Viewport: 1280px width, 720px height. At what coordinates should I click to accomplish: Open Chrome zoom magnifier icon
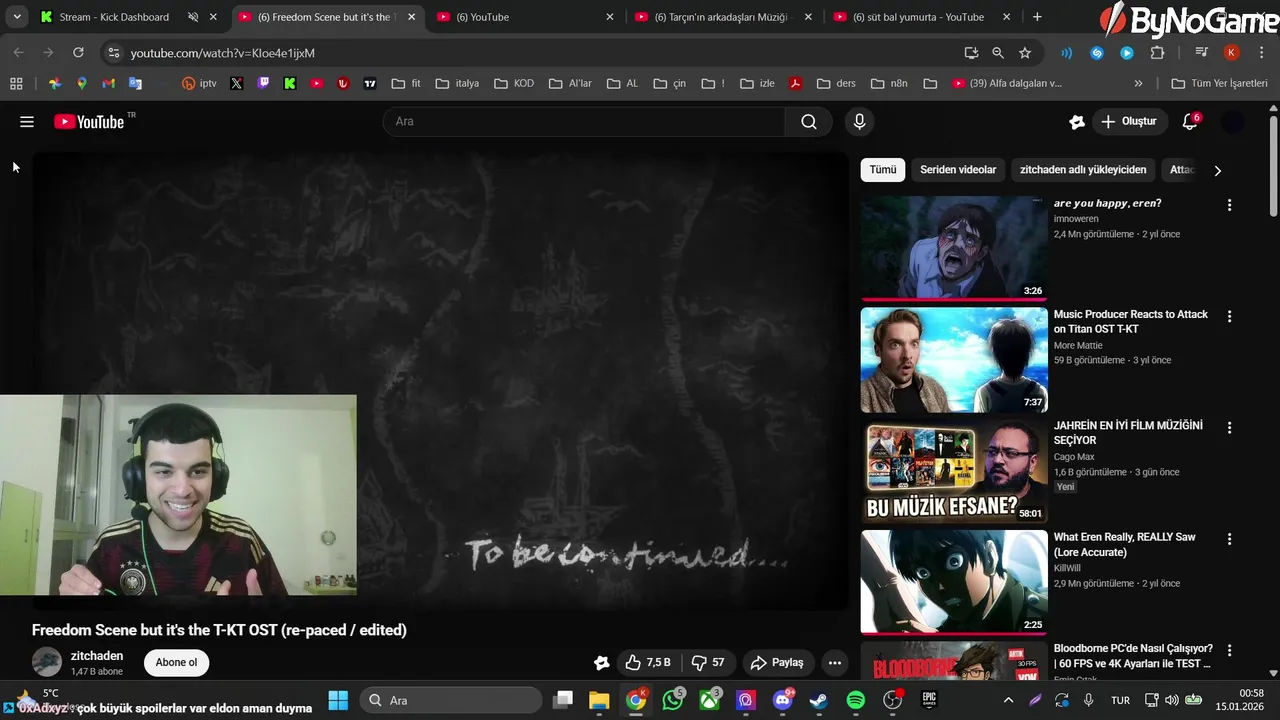[x=998, y=53]
